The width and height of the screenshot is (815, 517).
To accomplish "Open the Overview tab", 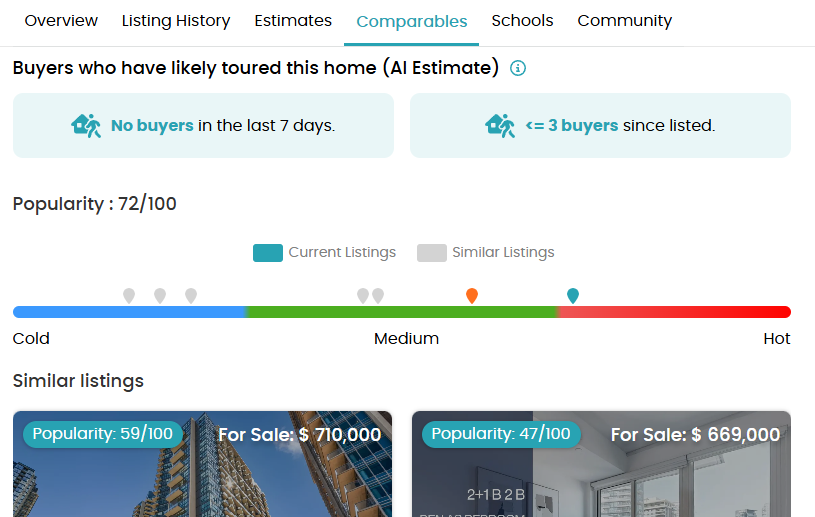I will pyautogui.click(x=61, y=21).
